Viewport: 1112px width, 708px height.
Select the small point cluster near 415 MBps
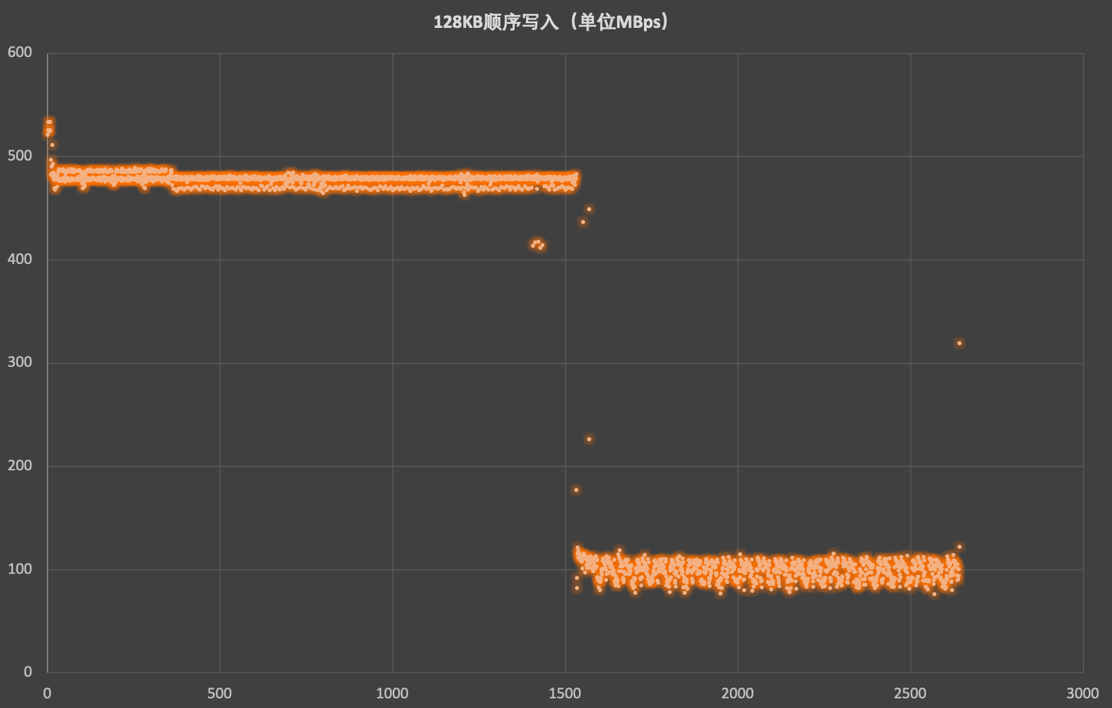tap(537, 244)
